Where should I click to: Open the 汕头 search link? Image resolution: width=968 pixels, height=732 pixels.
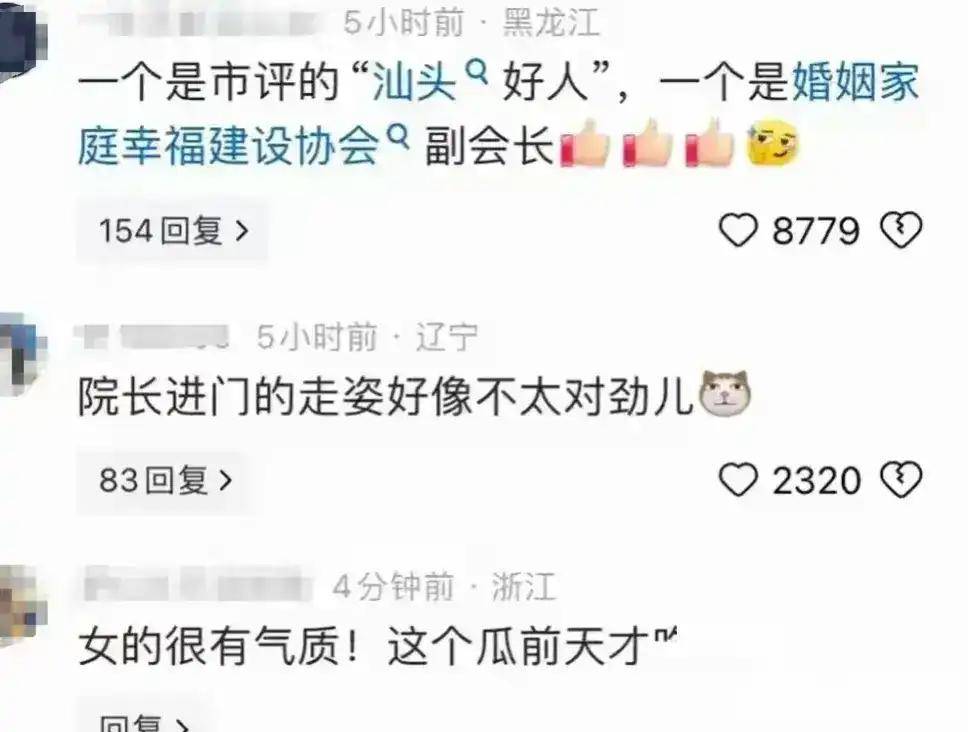[414, 82]
